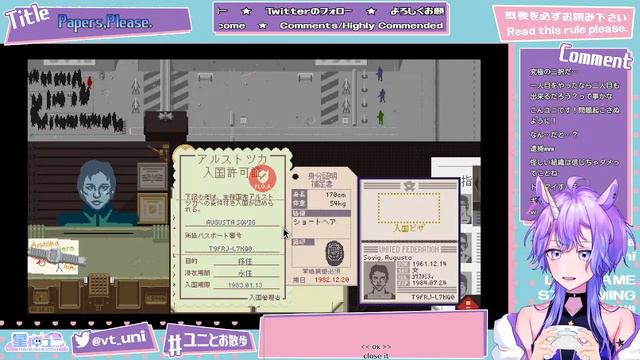Screen dimensions: 640x360
Task: Click the UNITED FEDERATION passport header
Action: tap(409, 249)
